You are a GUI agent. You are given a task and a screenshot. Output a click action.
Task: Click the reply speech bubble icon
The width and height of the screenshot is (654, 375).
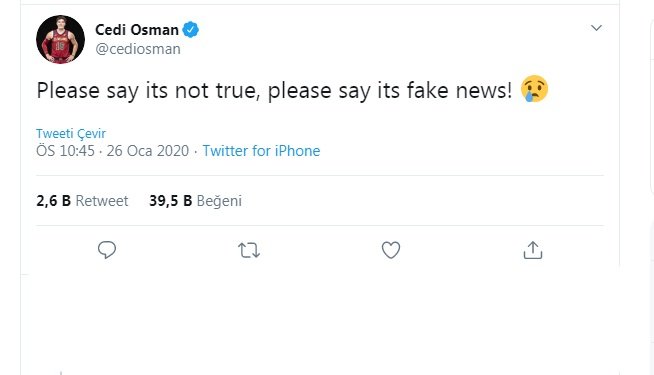click(107, 250)
